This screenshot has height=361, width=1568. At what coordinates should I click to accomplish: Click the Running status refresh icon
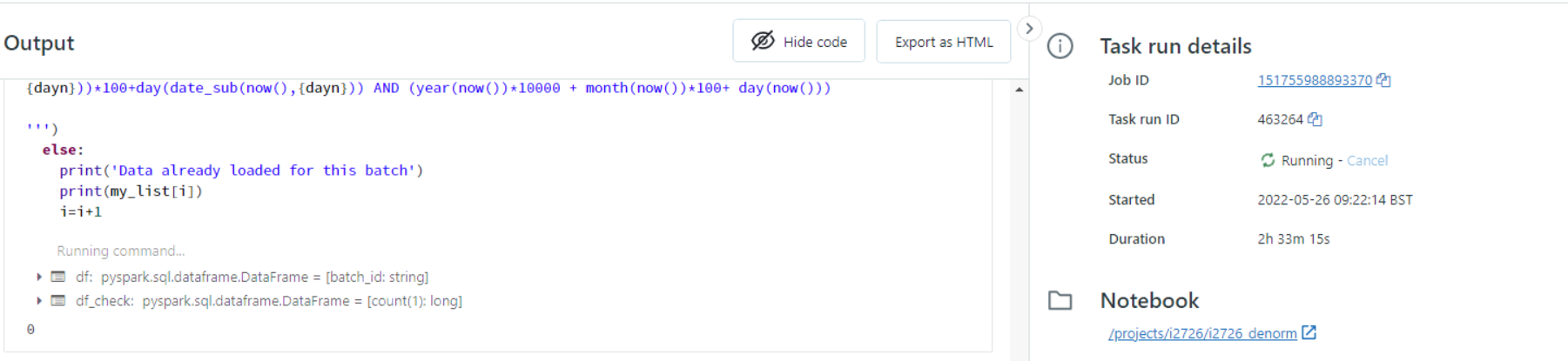[1268, 160]
